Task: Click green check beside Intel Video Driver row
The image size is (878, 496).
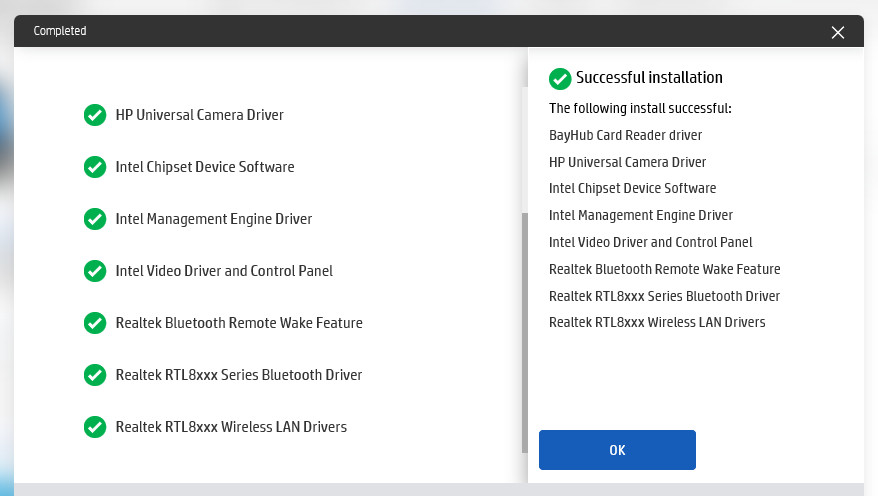Action: [x=95, y=271]
